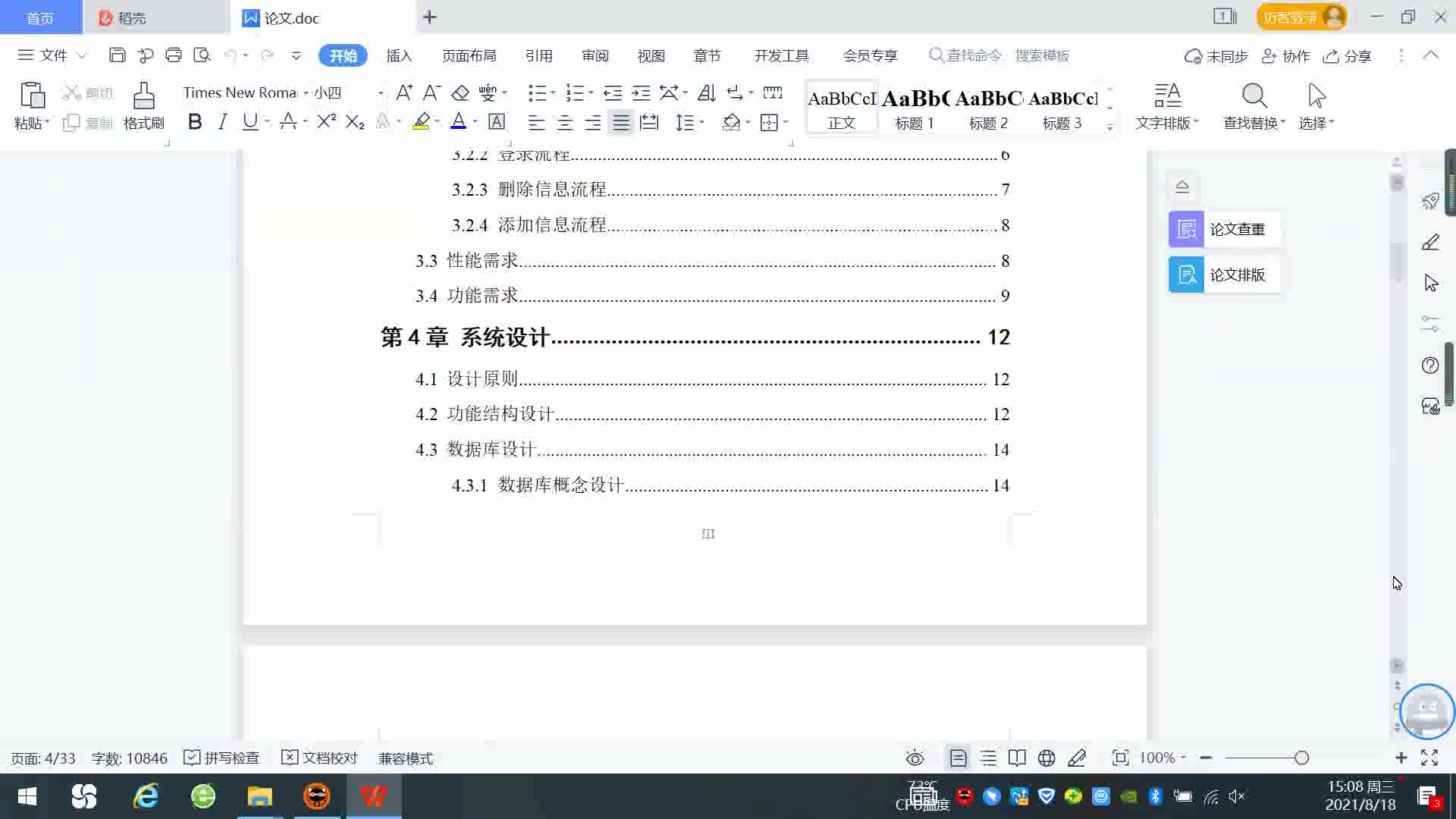The height and width of the screenshot is (819, 1456).
Task: Click the 论文排版 button
Action: (x=1224, y=275)
